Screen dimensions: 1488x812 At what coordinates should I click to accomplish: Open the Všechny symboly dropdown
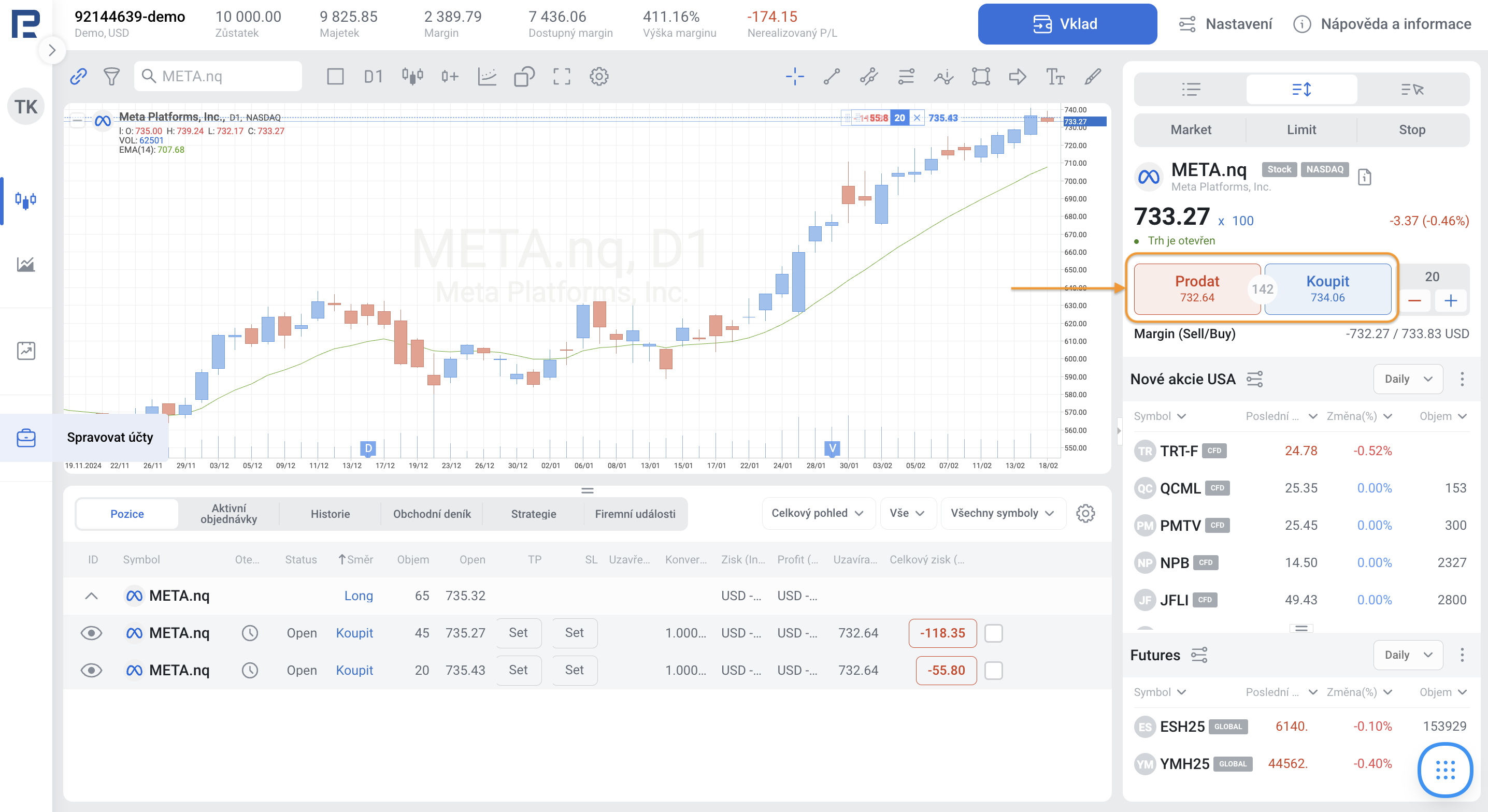pos(1001,513)
